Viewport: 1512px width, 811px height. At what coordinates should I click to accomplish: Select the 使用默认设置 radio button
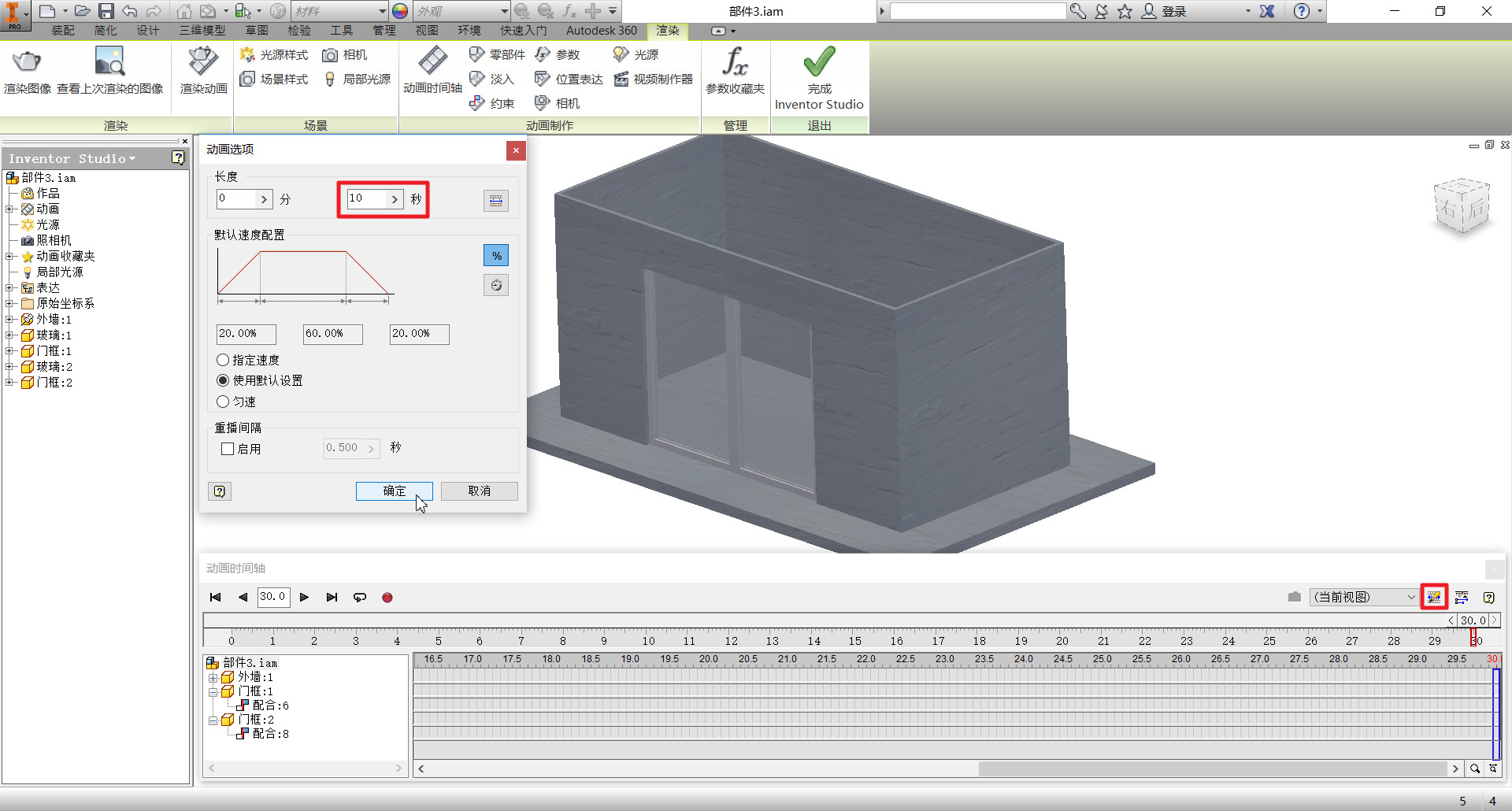pos(223,380)
